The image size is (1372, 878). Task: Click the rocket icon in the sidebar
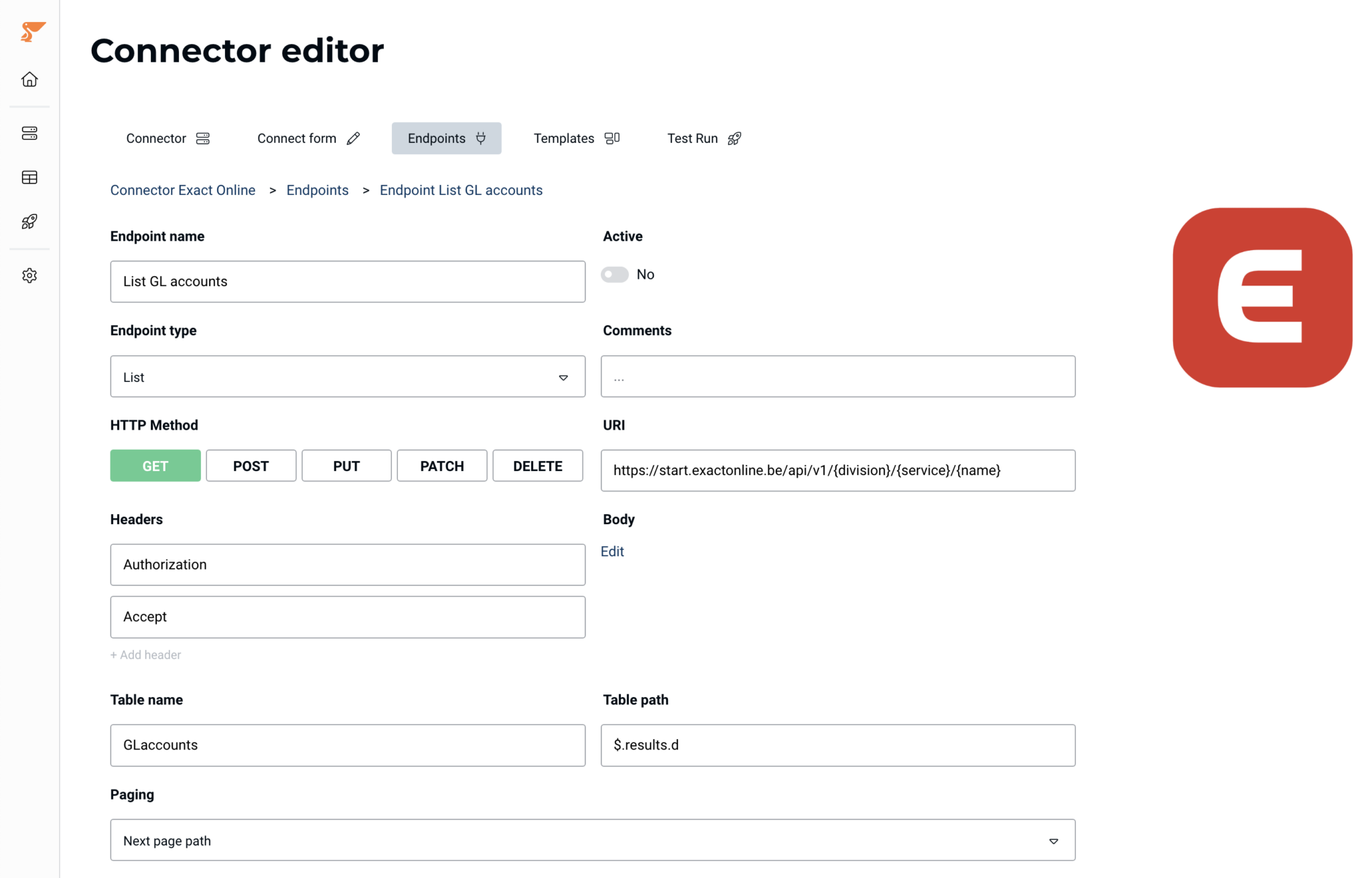click(29, 221)
